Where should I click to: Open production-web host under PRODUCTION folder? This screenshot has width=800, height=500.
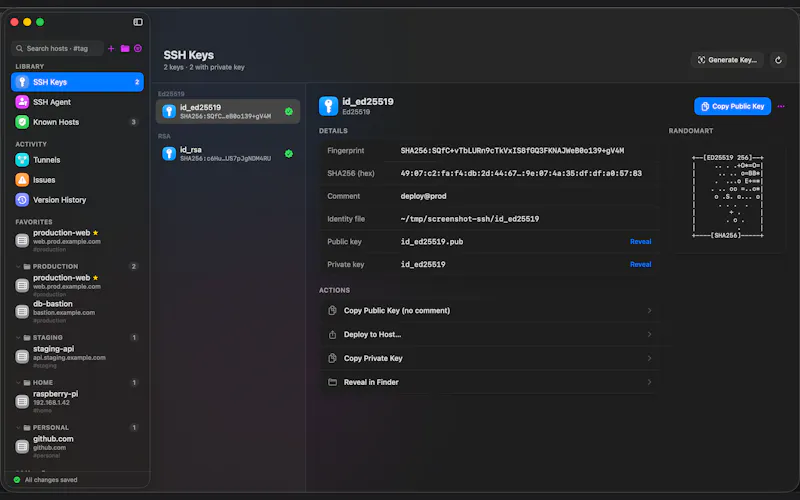tap(78, 286)
